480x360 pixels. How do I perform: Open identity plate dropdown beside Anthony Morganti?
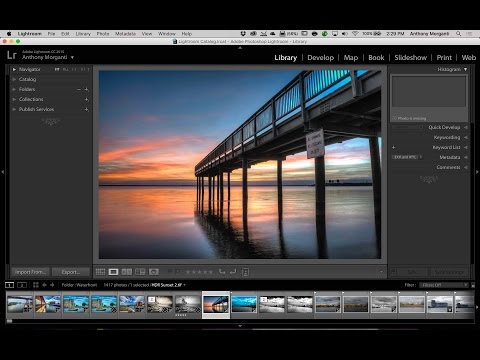pos(72,57)
